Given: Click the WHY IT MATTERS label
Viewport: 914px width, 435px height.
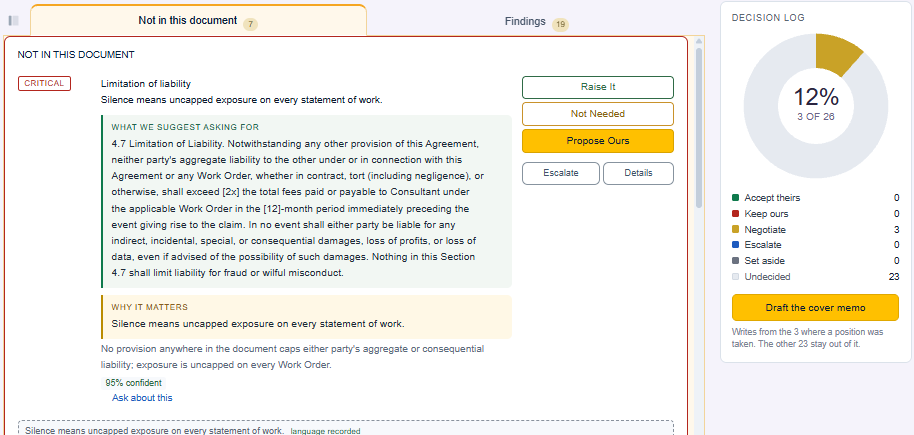Looking at the screenshot, I should (150, 307).
